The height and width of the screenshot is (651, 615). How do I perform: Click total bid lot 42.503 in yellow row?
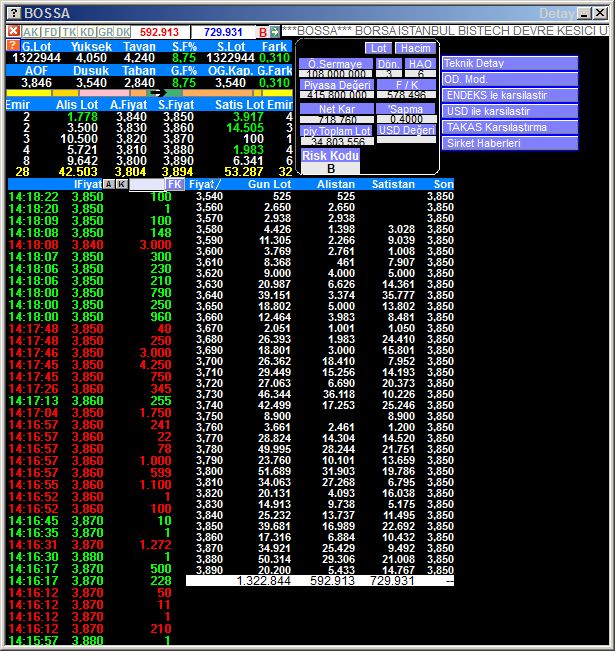[x=78, y=171]
